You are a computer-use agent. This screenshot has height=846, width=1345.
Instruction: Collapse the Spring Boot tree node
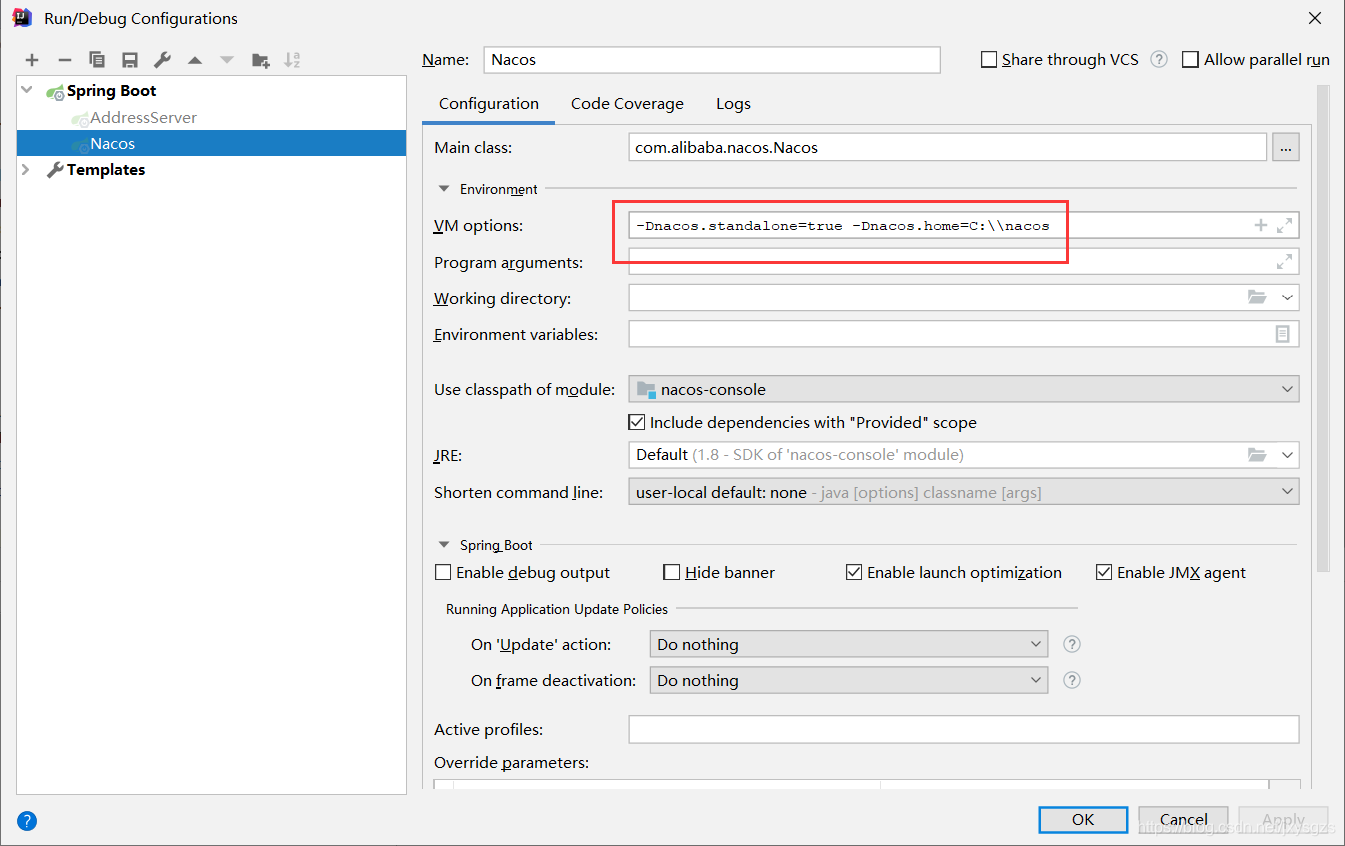(27, 91)
